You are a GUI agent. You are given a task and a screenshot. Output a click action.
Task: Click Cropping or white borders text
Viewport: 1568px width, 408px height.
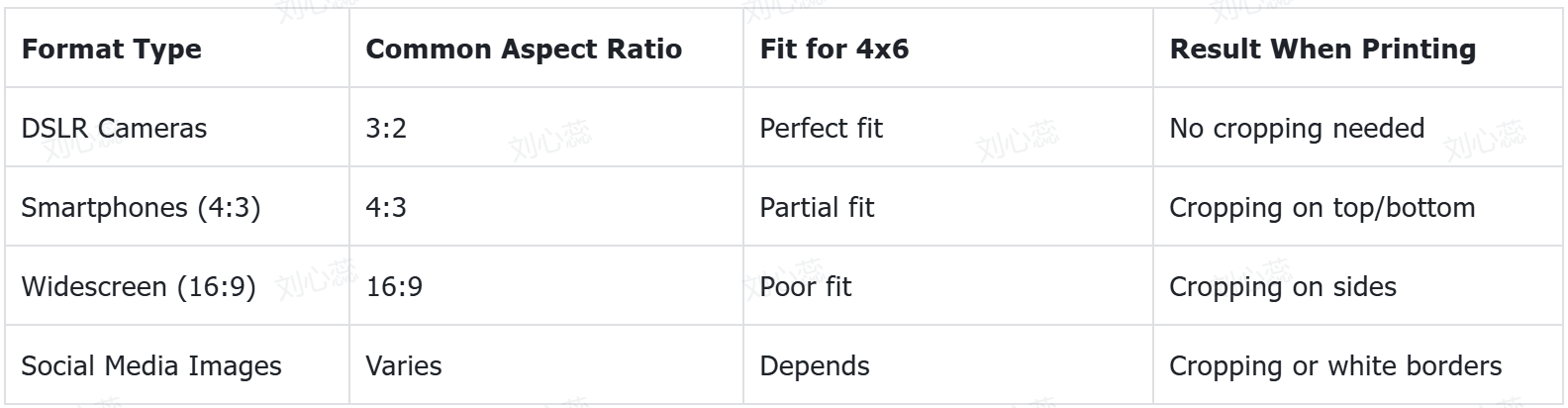(x=1334, y=366)
